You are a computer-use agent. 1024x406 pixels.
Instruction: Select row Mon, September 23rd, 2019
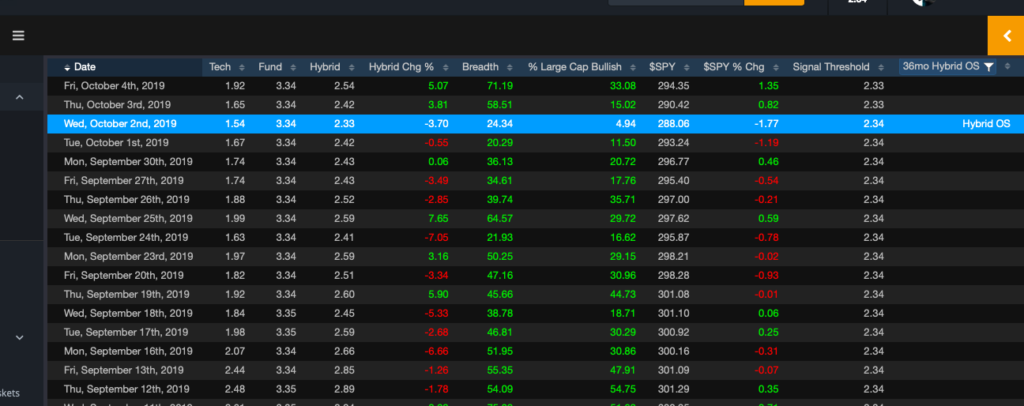click(535, 256)
